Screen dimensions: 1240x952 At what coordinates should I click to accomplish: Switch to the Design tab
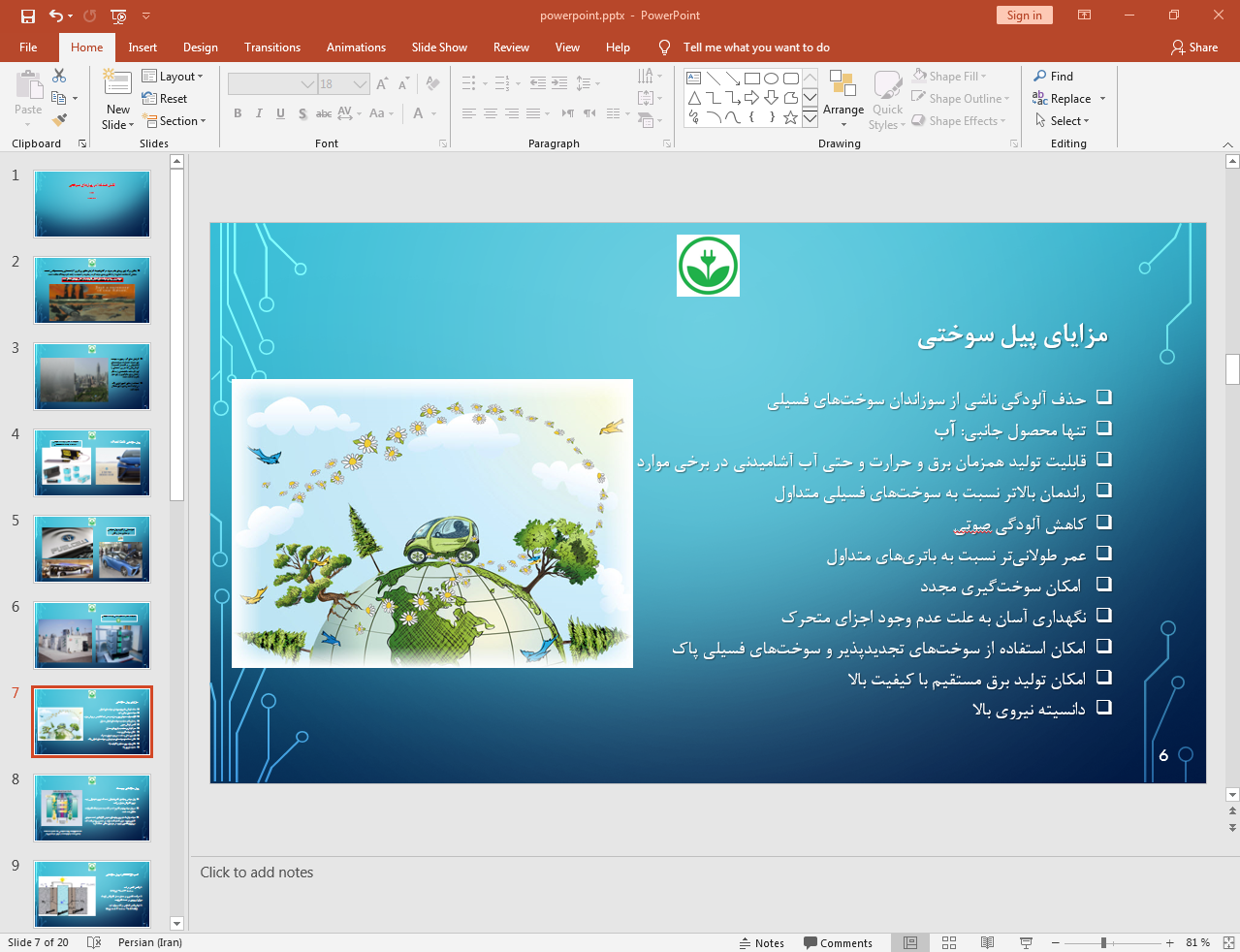(200, 47)
